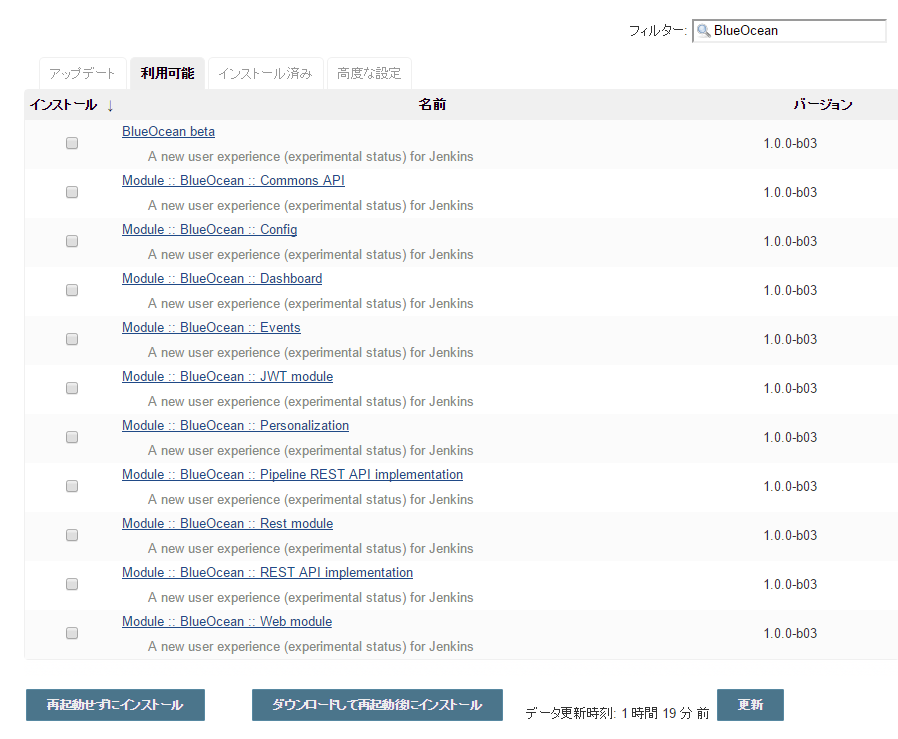Check the BlueOcean Personalization module checkbox
The image size is (898, 739).
click(71, 436)
